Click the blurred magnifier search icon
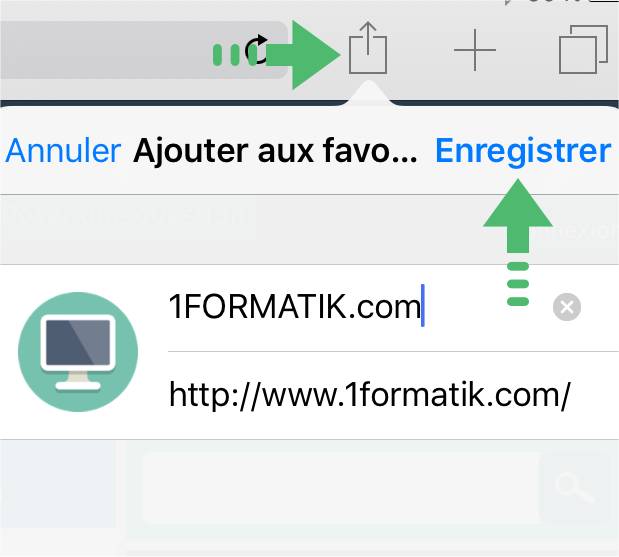The image size is (619, 557). point(574,488)
